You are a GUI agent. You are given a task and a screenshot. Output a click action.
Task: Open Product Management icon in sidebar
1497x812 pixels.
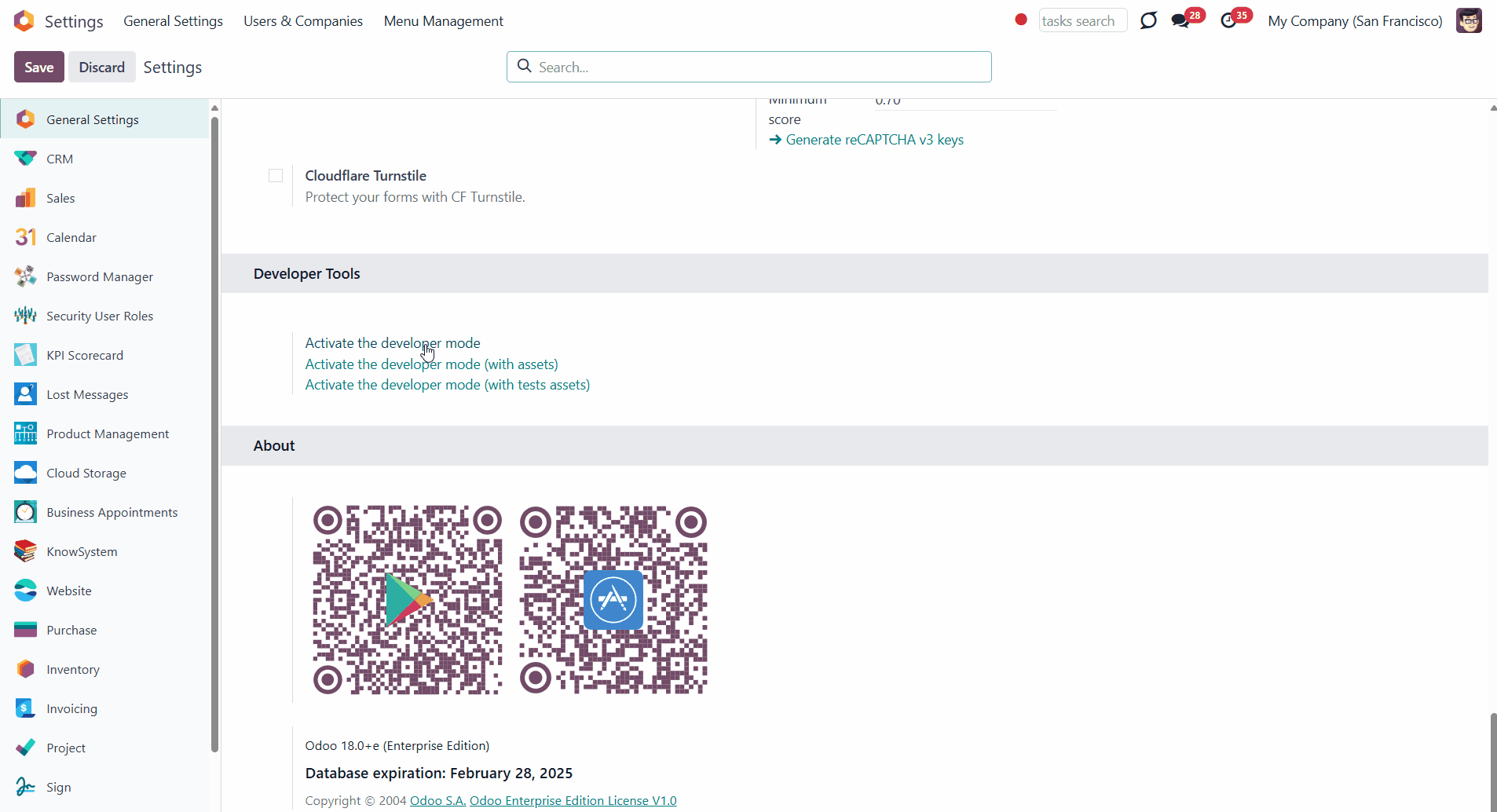tap(25, 433)
